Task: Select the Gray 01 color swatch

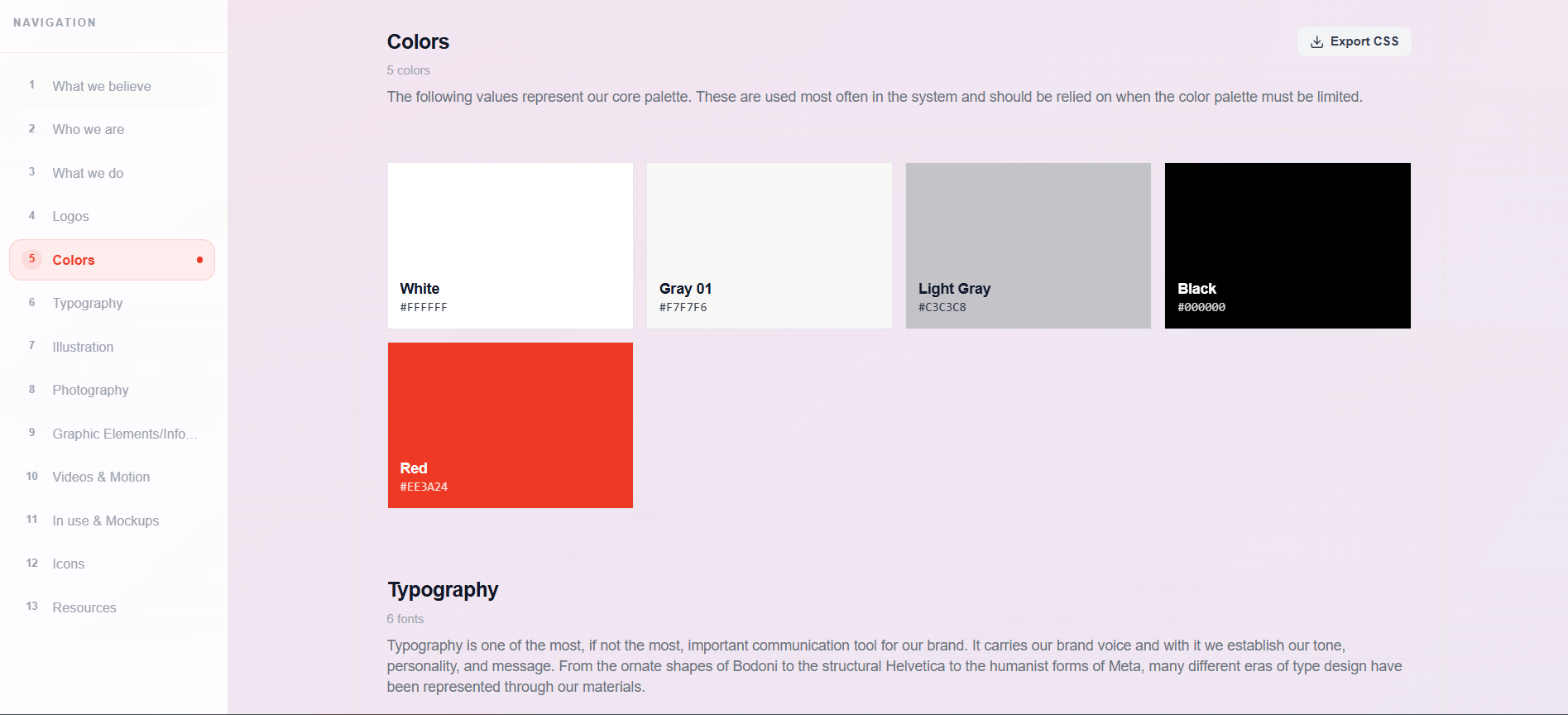Action: click(x=769, y=246)
